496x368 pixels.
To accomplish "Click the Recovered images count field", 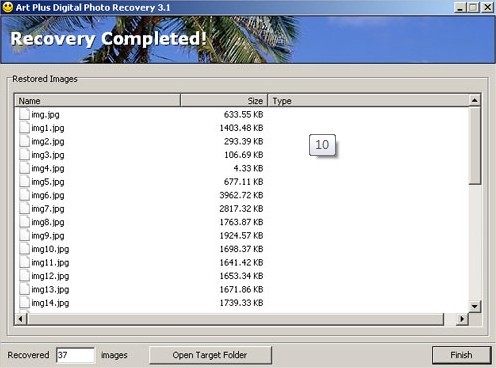I will point(75,355).
